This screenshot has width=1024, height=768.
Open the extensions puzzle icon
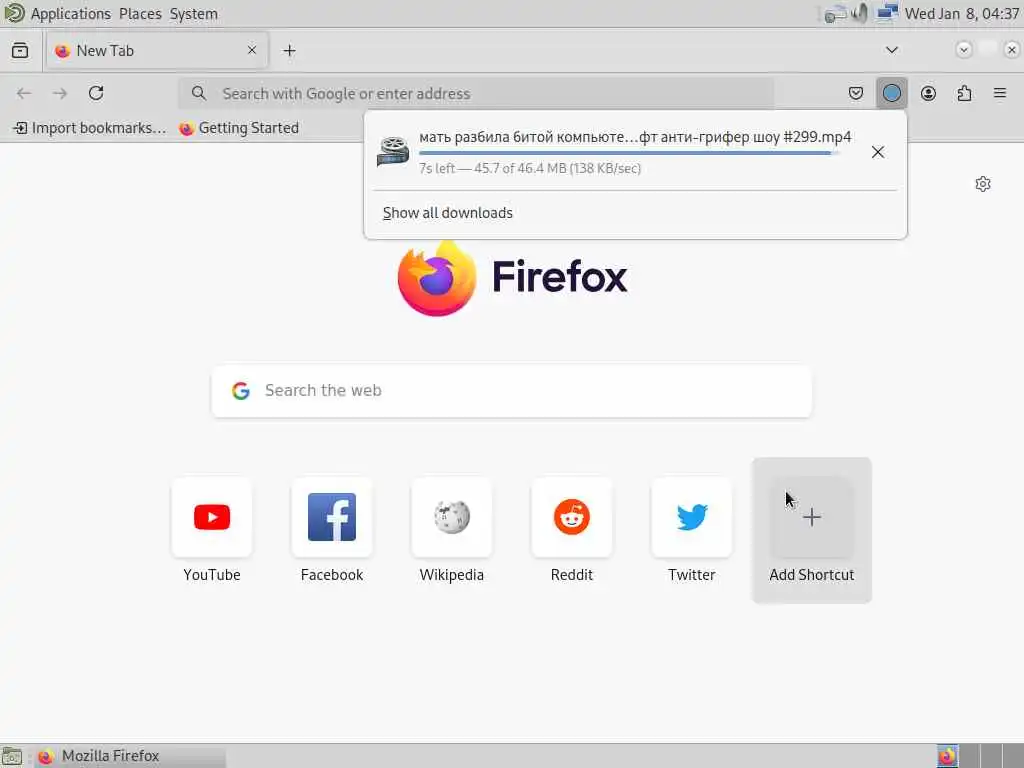[964, 93]
